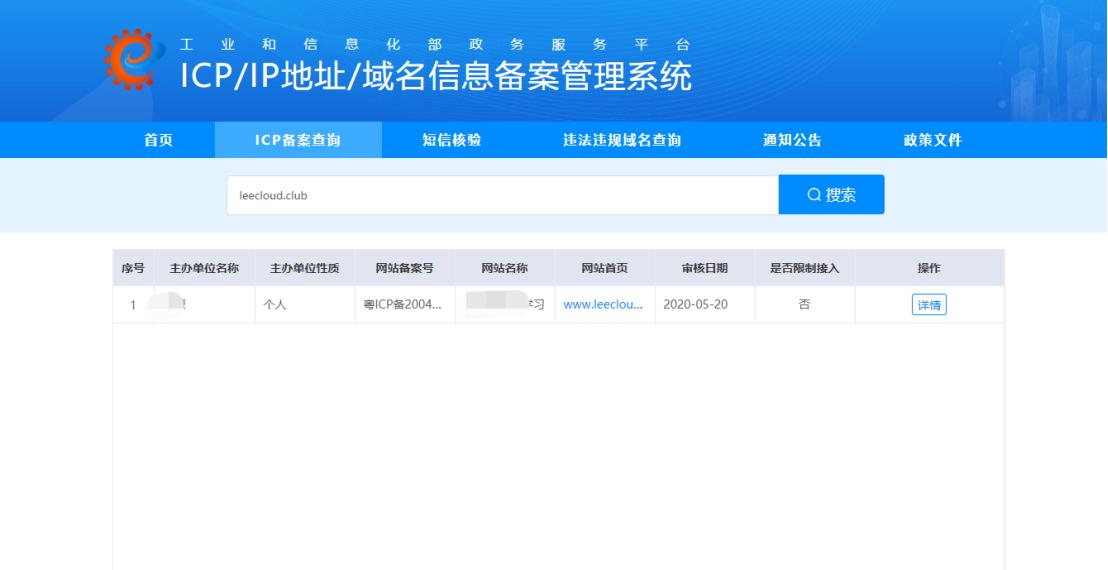Click the 粤ICP备2004... record number cell
Viewport: 1108px width, 570px height.
click(x=405, y=305)
